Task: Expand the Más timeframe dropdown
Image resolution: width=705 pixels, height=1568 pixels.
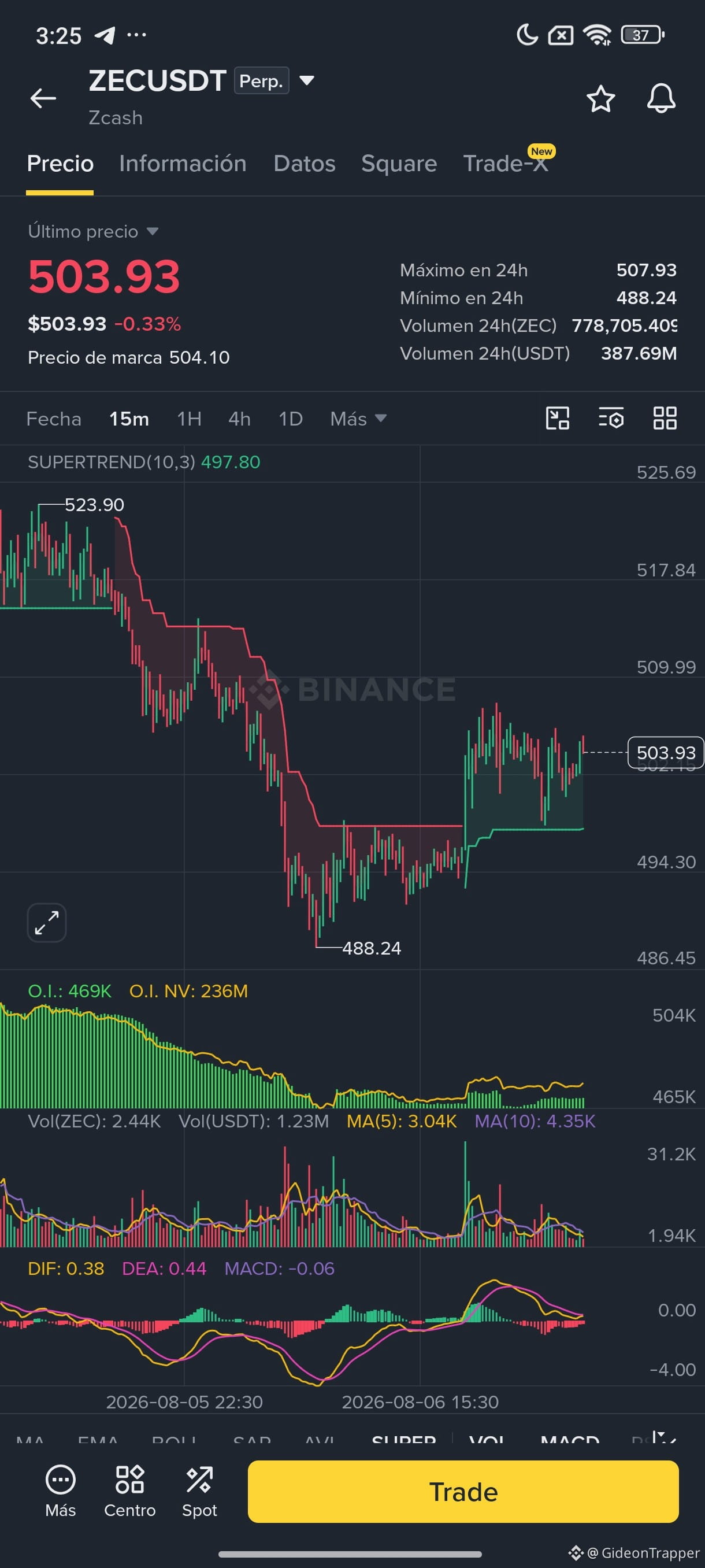Action: coord(358,419)
